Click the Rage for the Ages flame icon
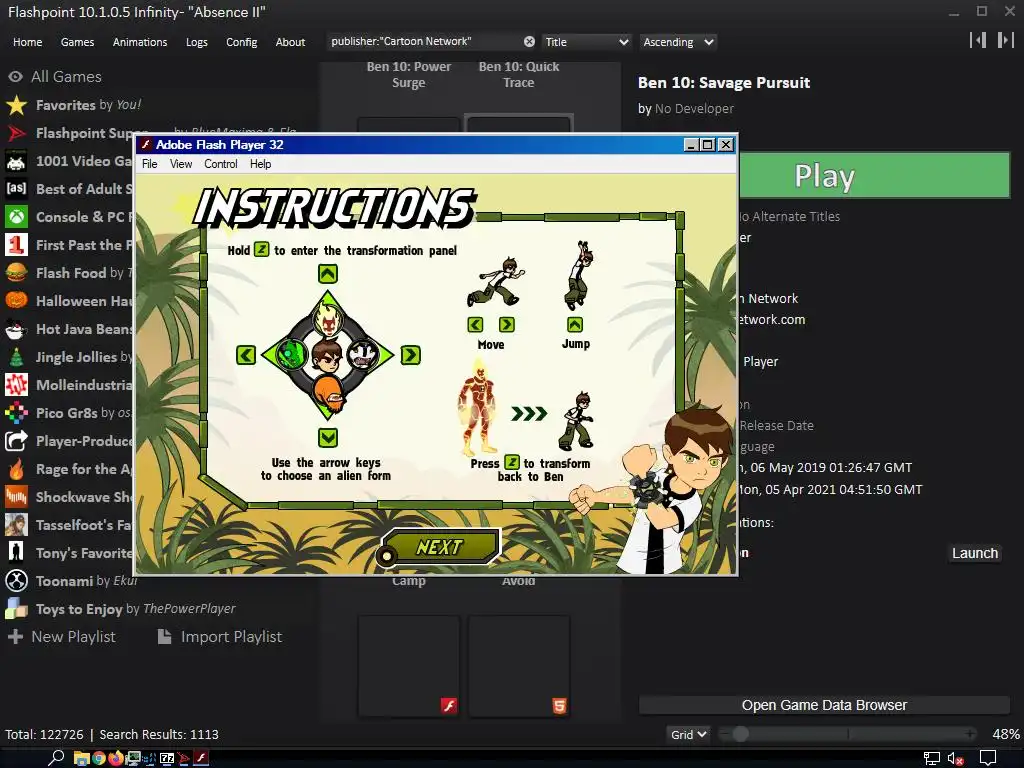Screen dimensions: 1024x768 [x=16, y=470]
